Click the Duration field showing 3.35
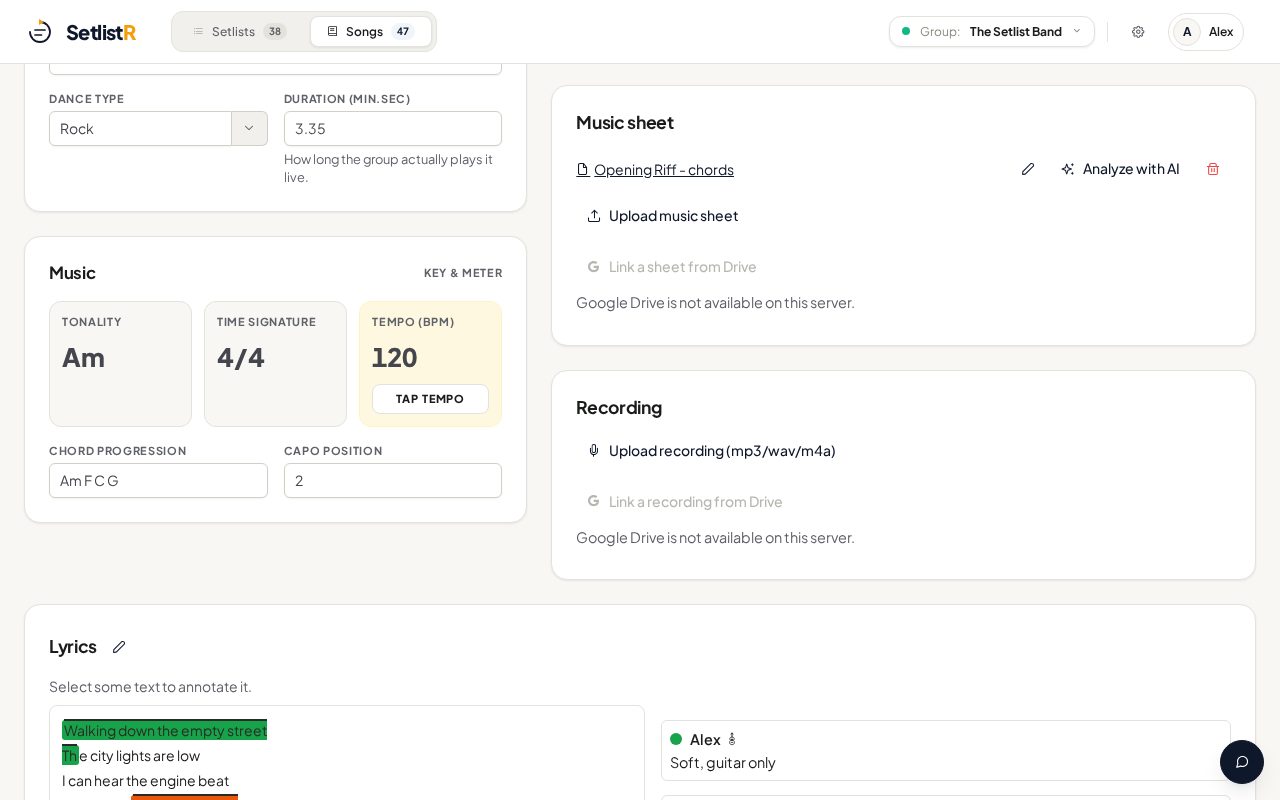Screen dimensions: 1280x800 [393, 129]
